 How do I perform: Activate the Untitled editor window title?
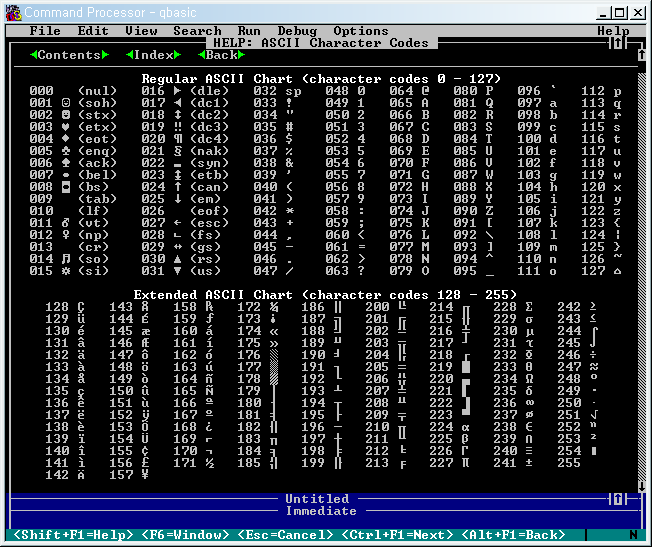click(x=317, y=499)
